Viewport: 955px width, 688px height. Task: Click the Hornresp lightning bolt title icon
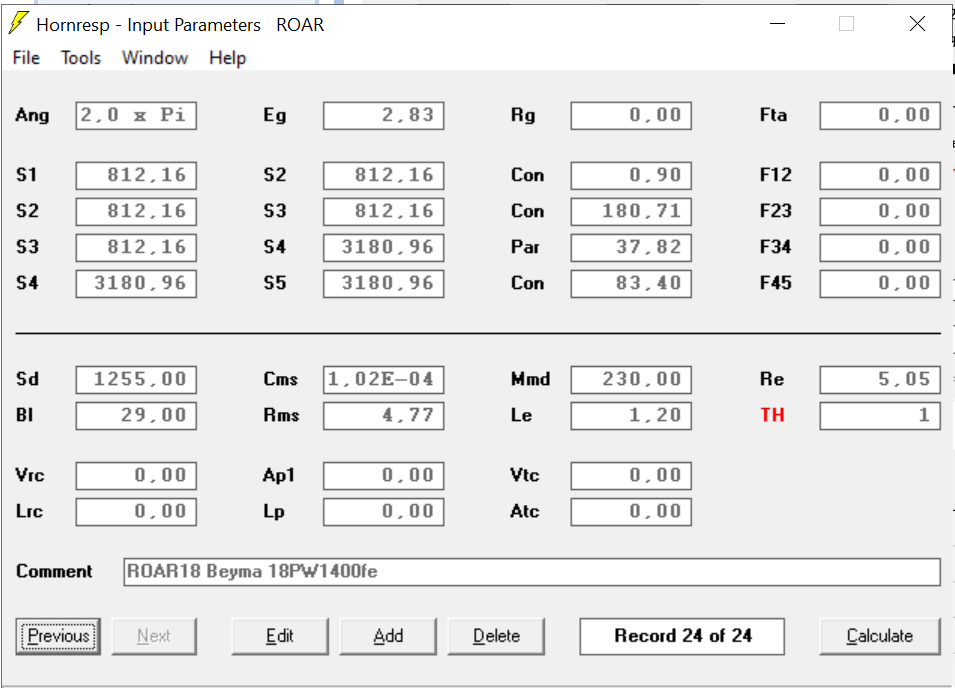pyautogui.click(x=18, y=23)
